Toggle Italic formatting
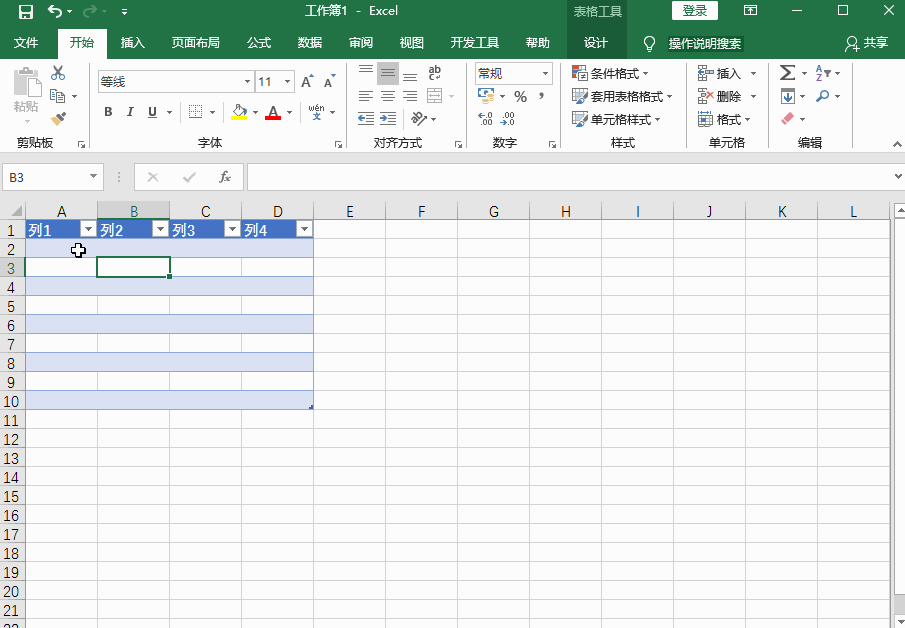The width and height of the screenshot is (905, 628). pyautogui.click(x=130, y=112)
